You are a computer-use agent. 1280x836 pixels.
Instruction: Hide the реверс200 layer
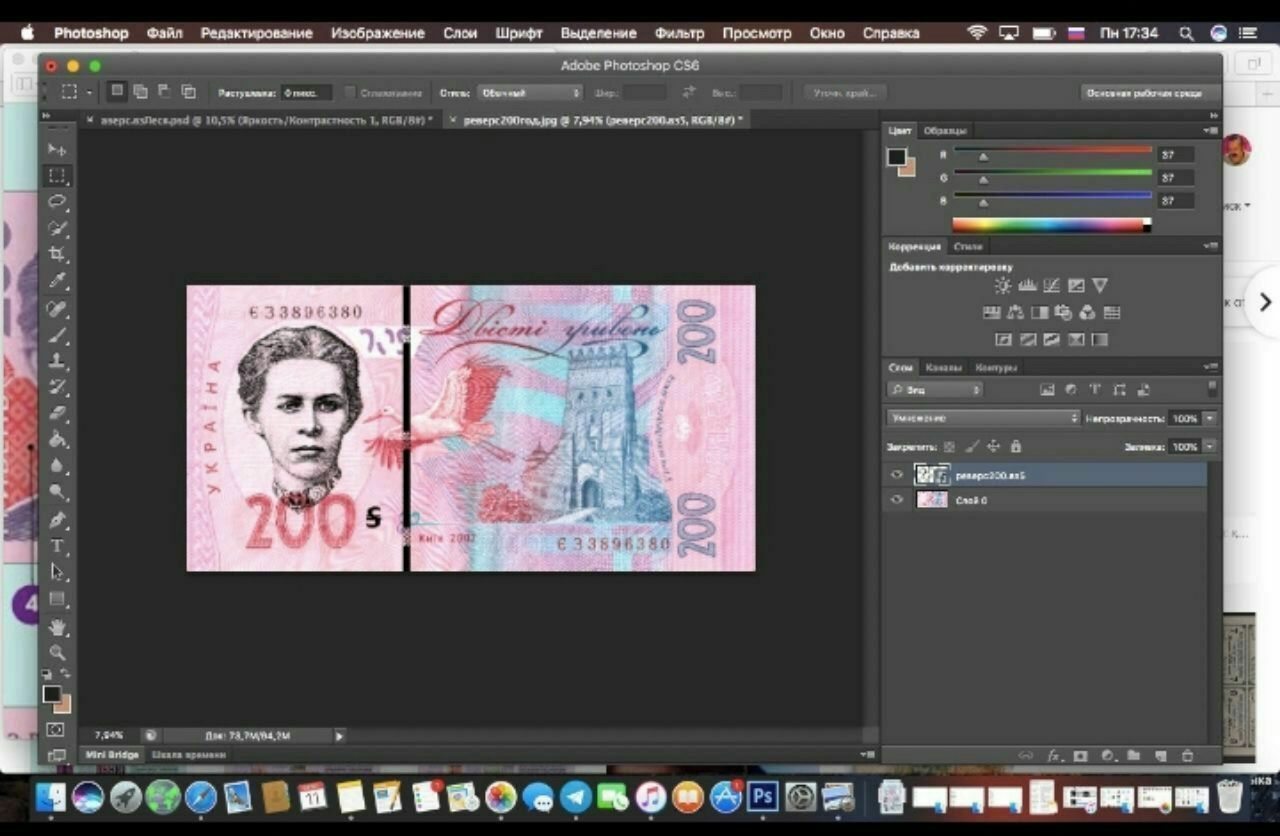[x=897, y=475]
